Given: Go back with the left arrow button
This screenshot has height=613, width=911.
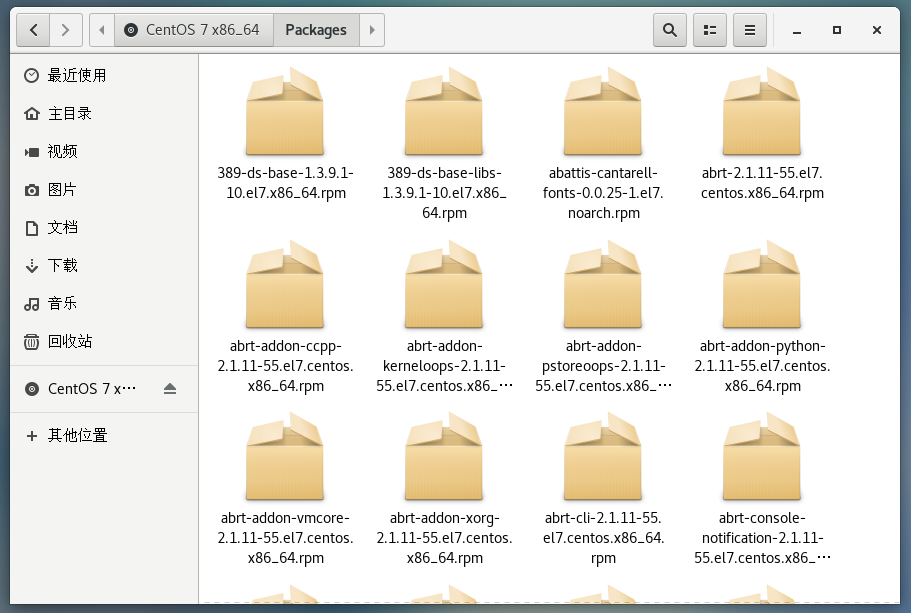Looking at the screenshot, I should click(x=33, y=30).
